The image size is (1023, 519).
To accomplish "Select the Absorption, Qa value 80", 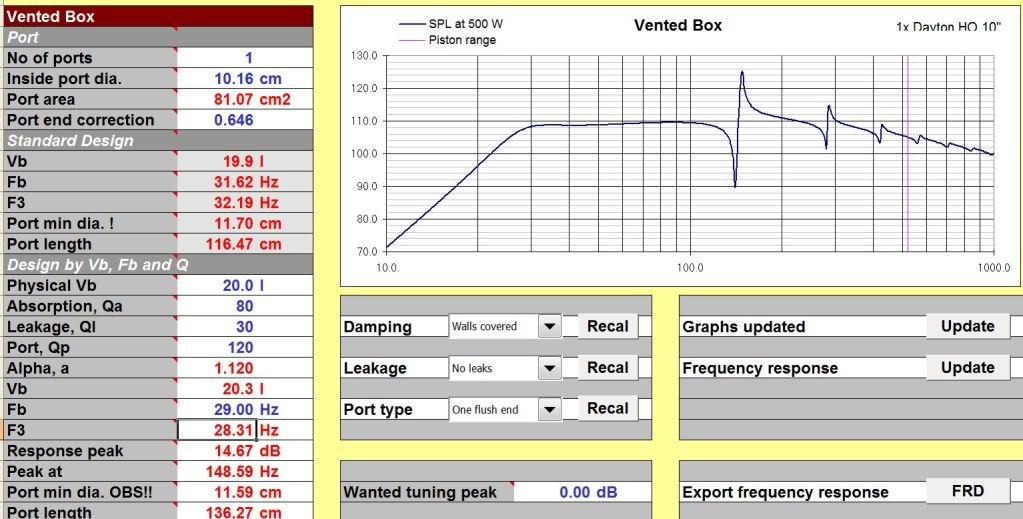I will pyautogui.click(x=245, y=306).
